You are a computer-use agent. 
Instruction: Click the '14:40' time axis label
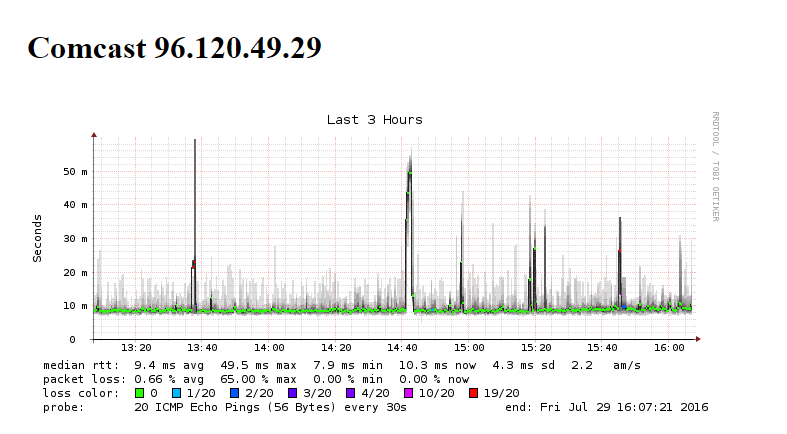(403, 348)
